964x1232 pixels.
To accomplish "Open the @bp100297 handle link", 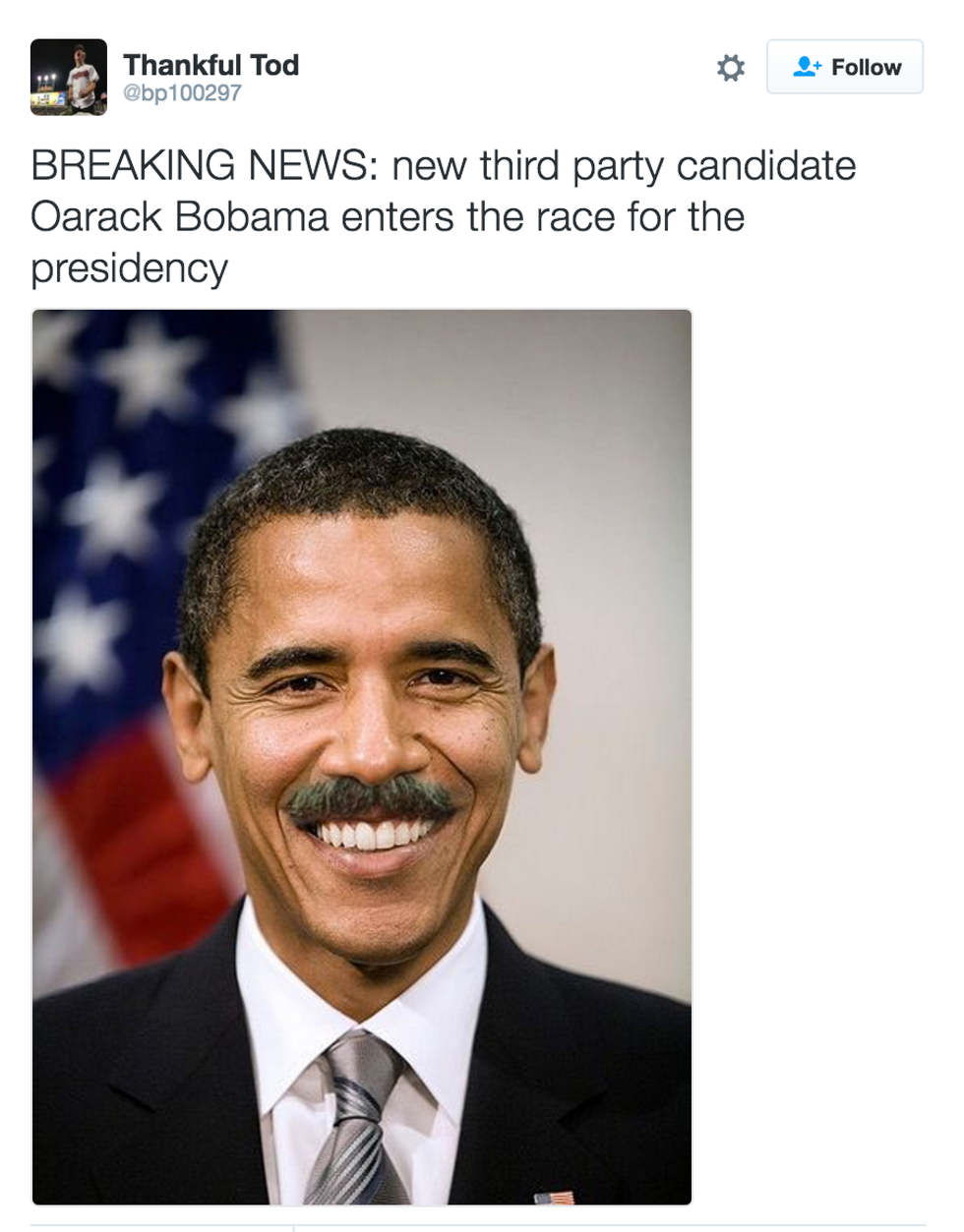I will tap(182, 93).
